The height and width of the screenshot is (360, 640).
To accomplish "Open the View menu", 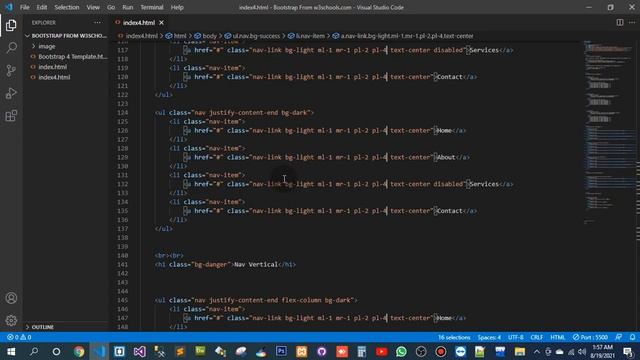I will 93,7.
